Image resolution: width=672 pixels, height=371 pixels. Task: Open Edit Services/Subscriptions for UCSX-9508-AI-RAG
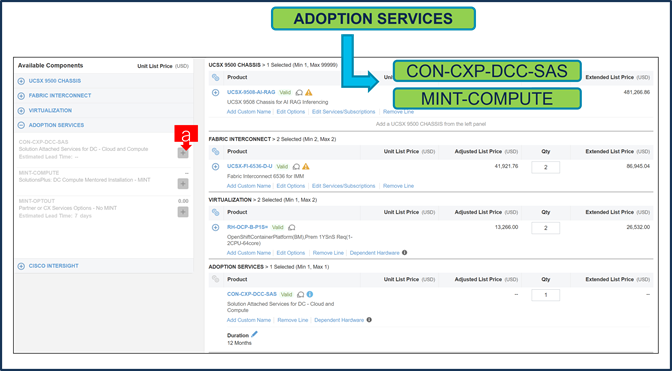tap(343, 112)
